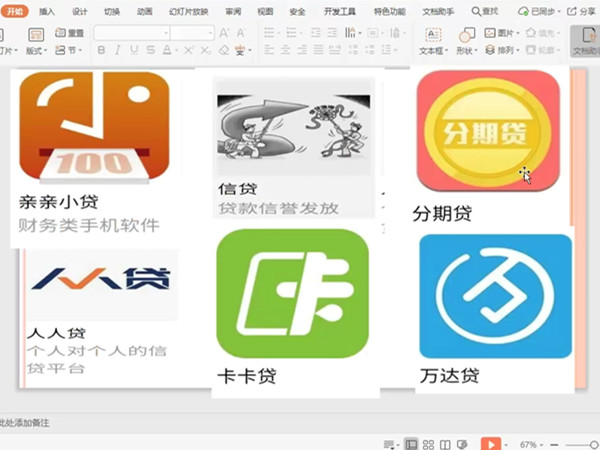This screenshot has height=450, width=600.
Task: Click the Share (分享) button
Action: tap(581, 11)
